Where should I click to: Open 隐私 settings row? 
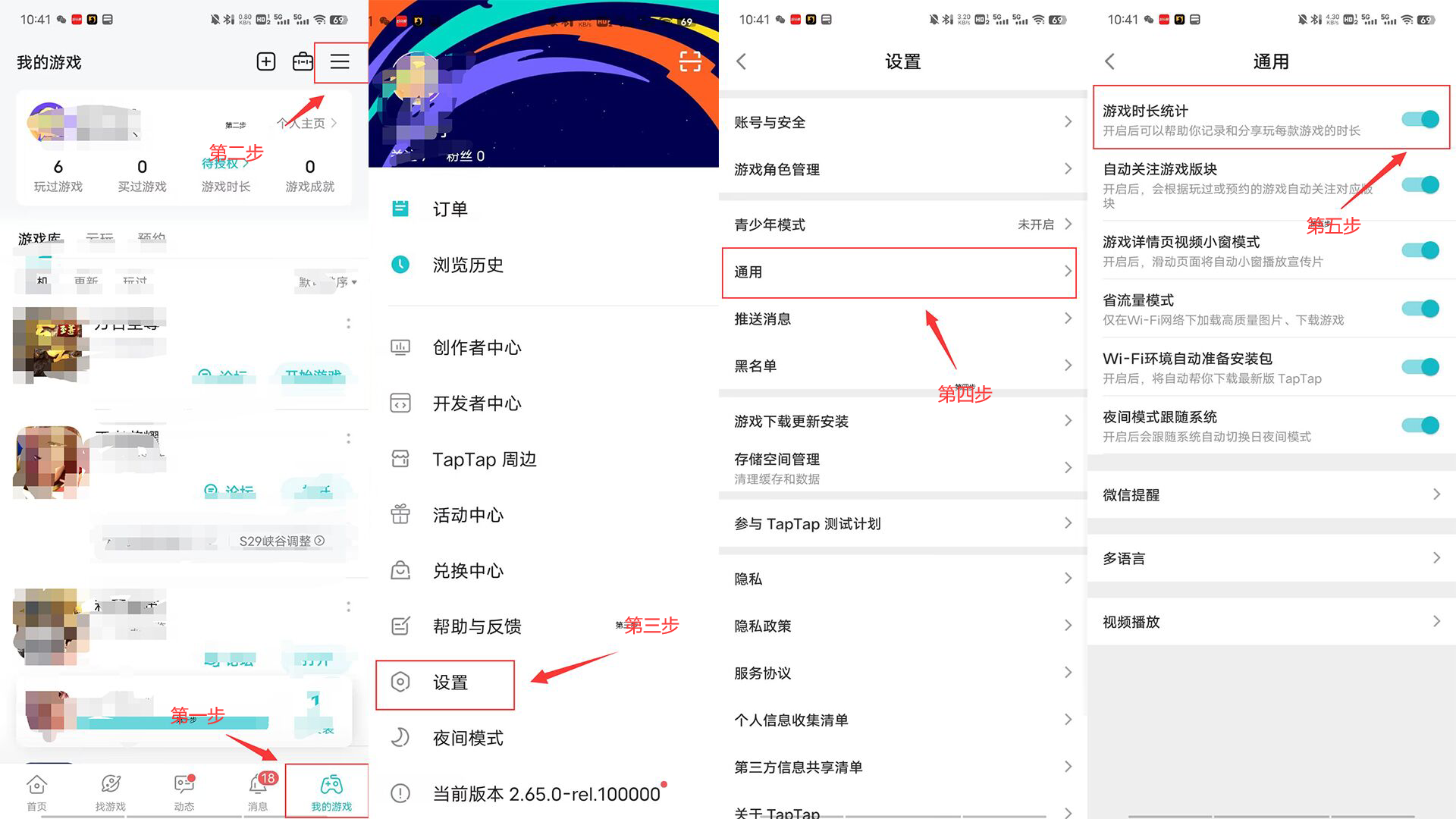[x=903, y=579]
